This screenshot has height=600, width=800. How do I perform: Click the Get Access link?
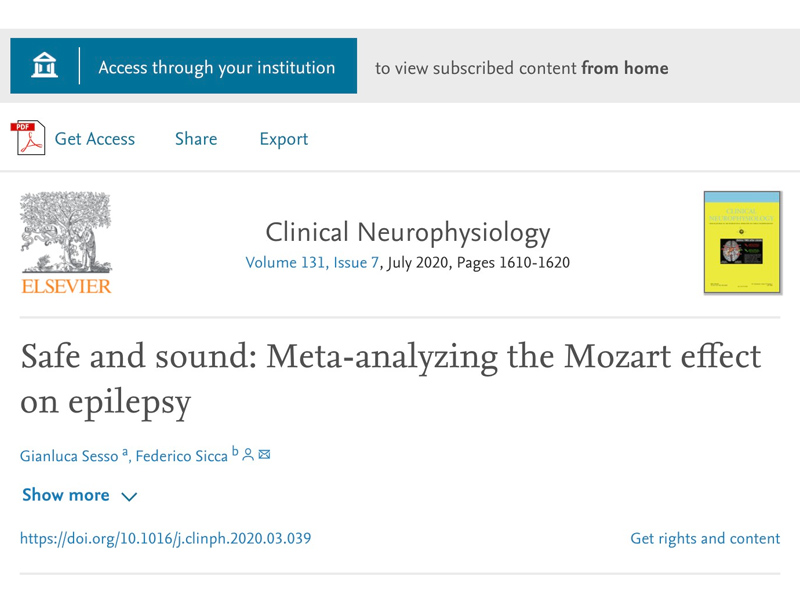click(x=95, y=139)
